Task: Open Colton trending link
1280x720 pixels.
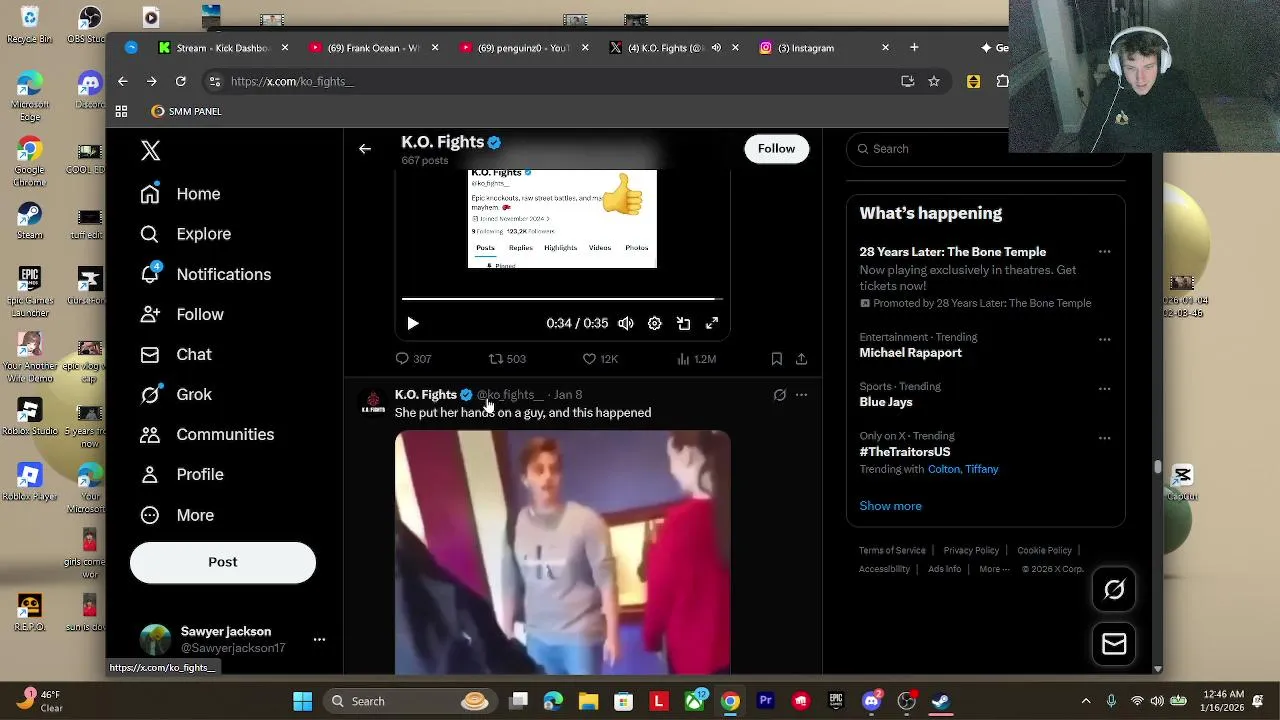Action: [943, 469]
